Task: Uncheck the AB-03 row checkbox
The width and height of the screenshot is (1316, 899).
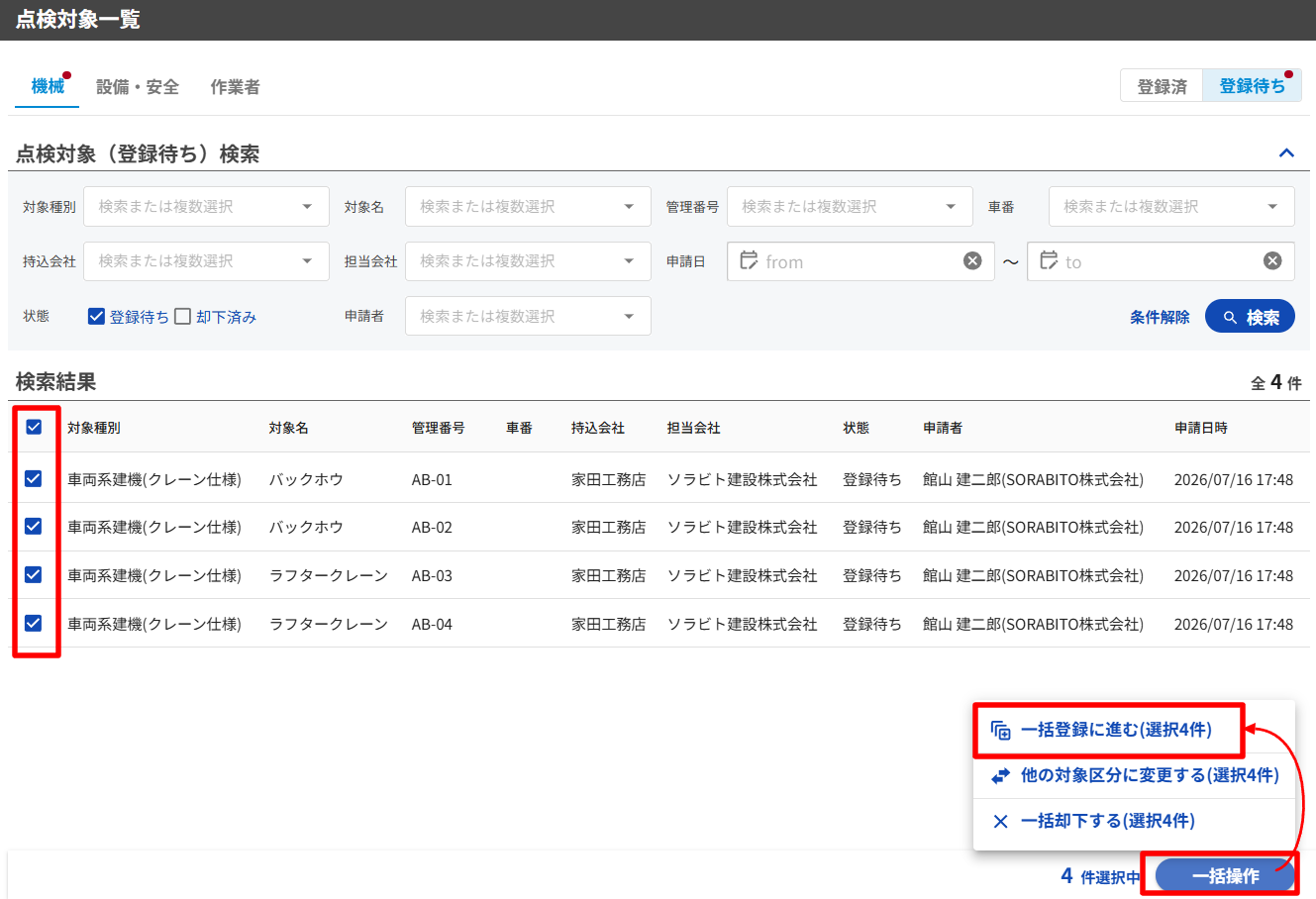Action: (34, 574)
